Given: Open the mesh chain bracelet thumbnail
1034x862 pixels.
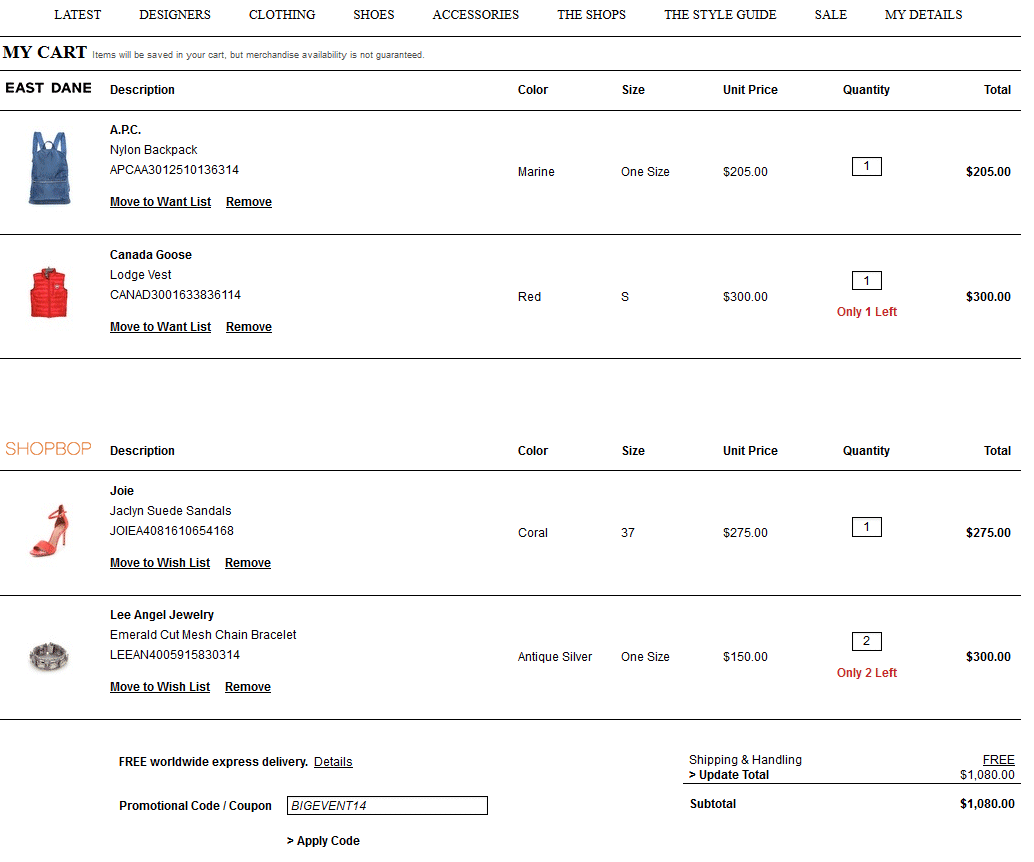Looking at the screenshot, I should pos(49,656).
